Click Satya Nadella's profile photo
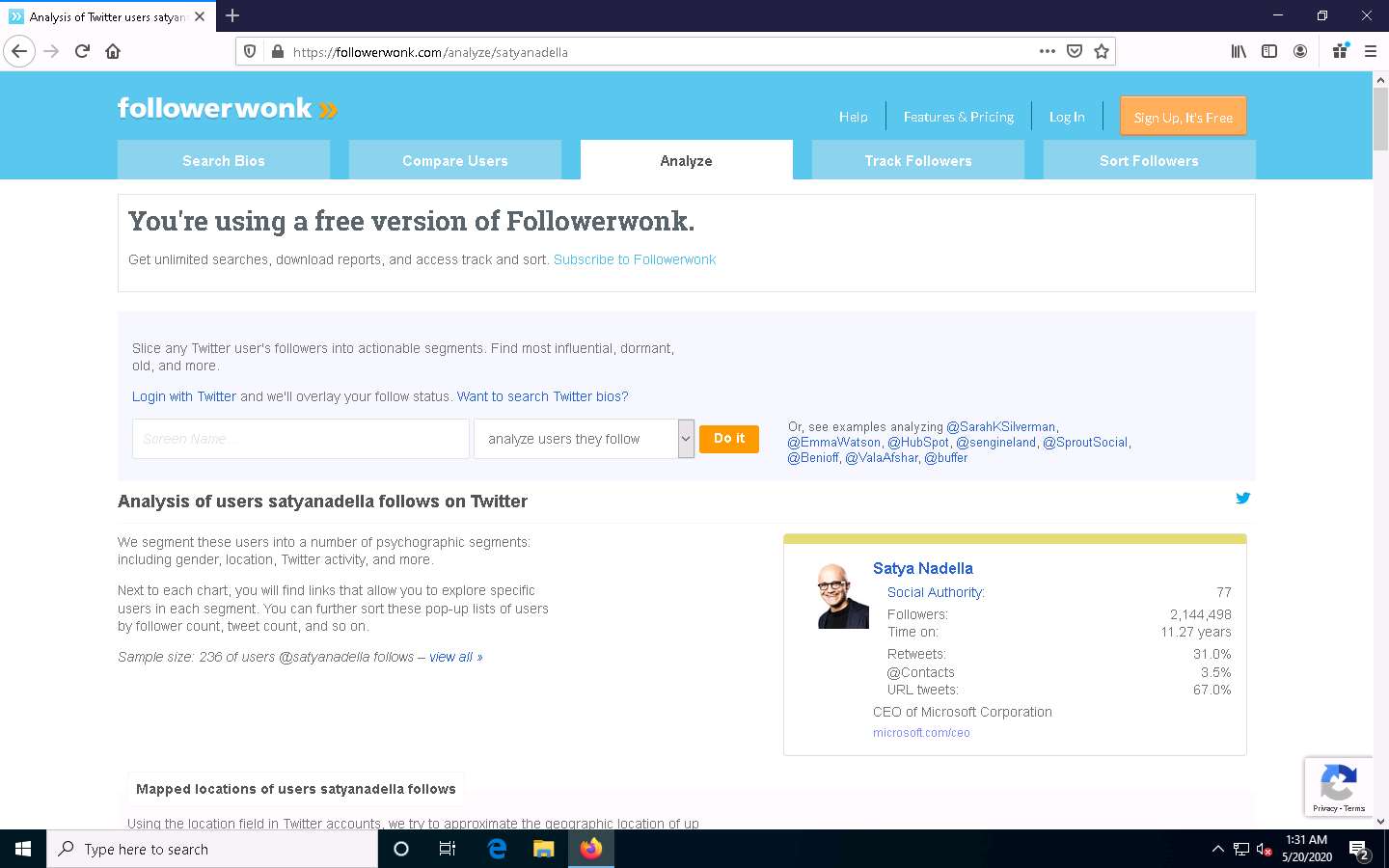This screenshot has width=1389, height=868. 843,596
